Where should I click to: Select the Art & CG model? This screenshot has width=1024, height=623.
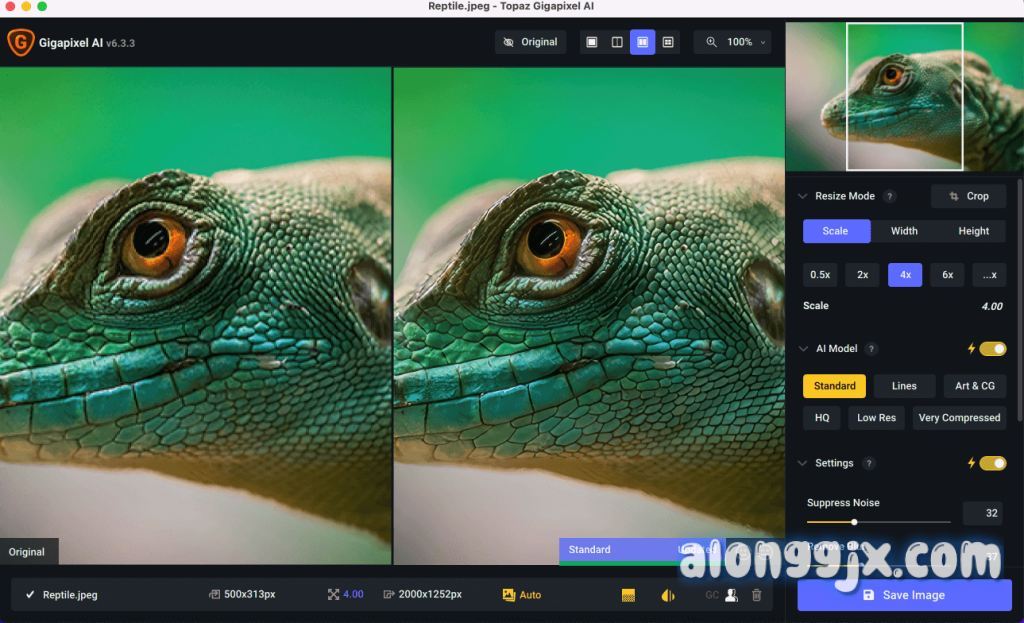[974, 386]
